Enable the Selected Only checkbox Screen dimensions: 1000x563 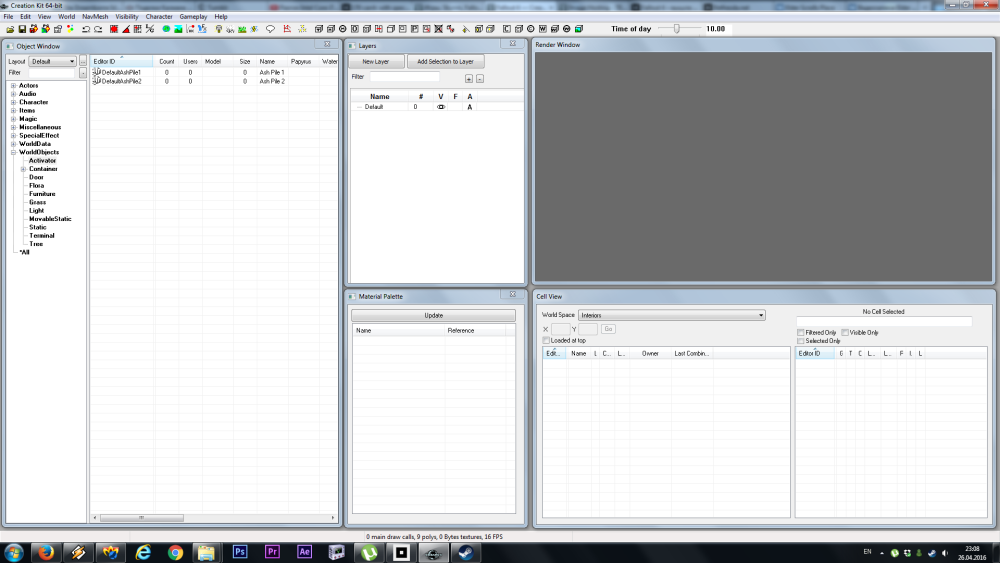pos(800,341)
